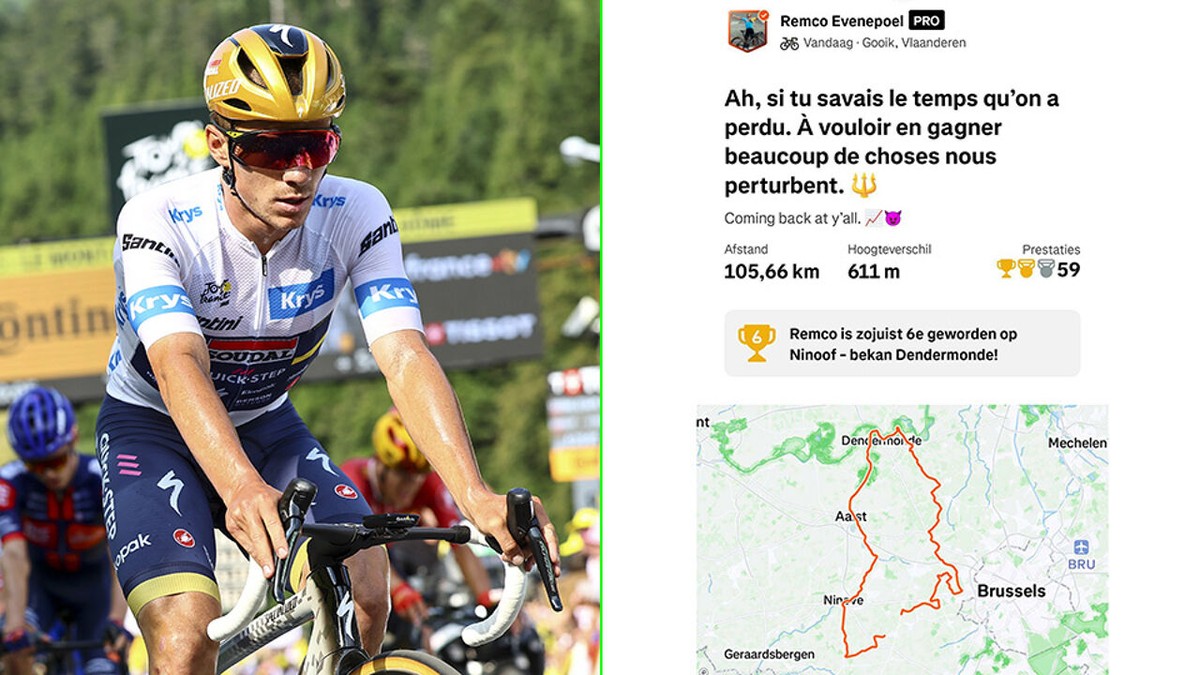
Task: Select the Aalst label on the route map
Action: click(851, 517)
